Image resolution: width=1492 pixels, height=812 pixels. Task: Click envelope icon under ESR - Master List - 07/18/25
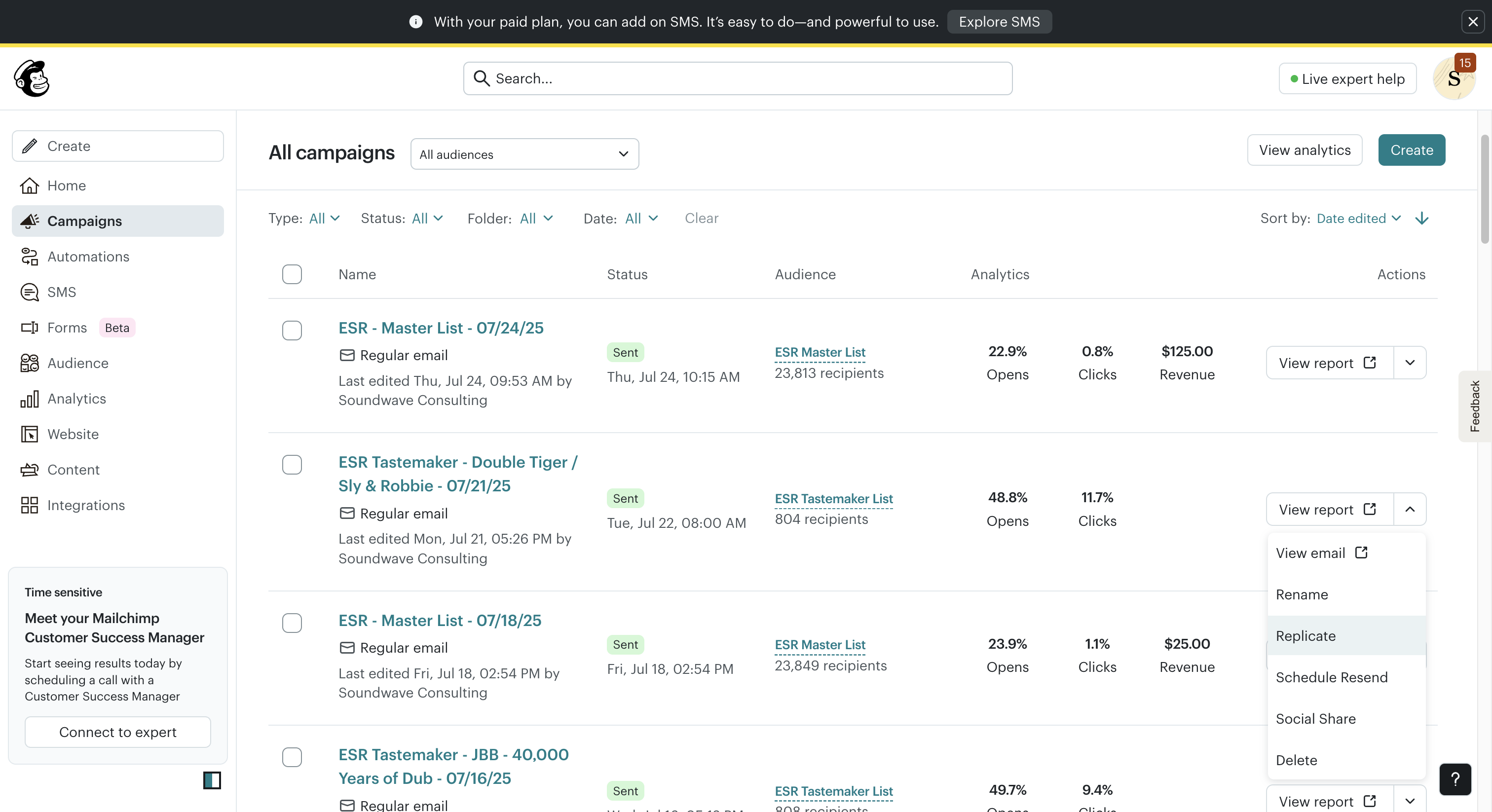pos(347,648)
